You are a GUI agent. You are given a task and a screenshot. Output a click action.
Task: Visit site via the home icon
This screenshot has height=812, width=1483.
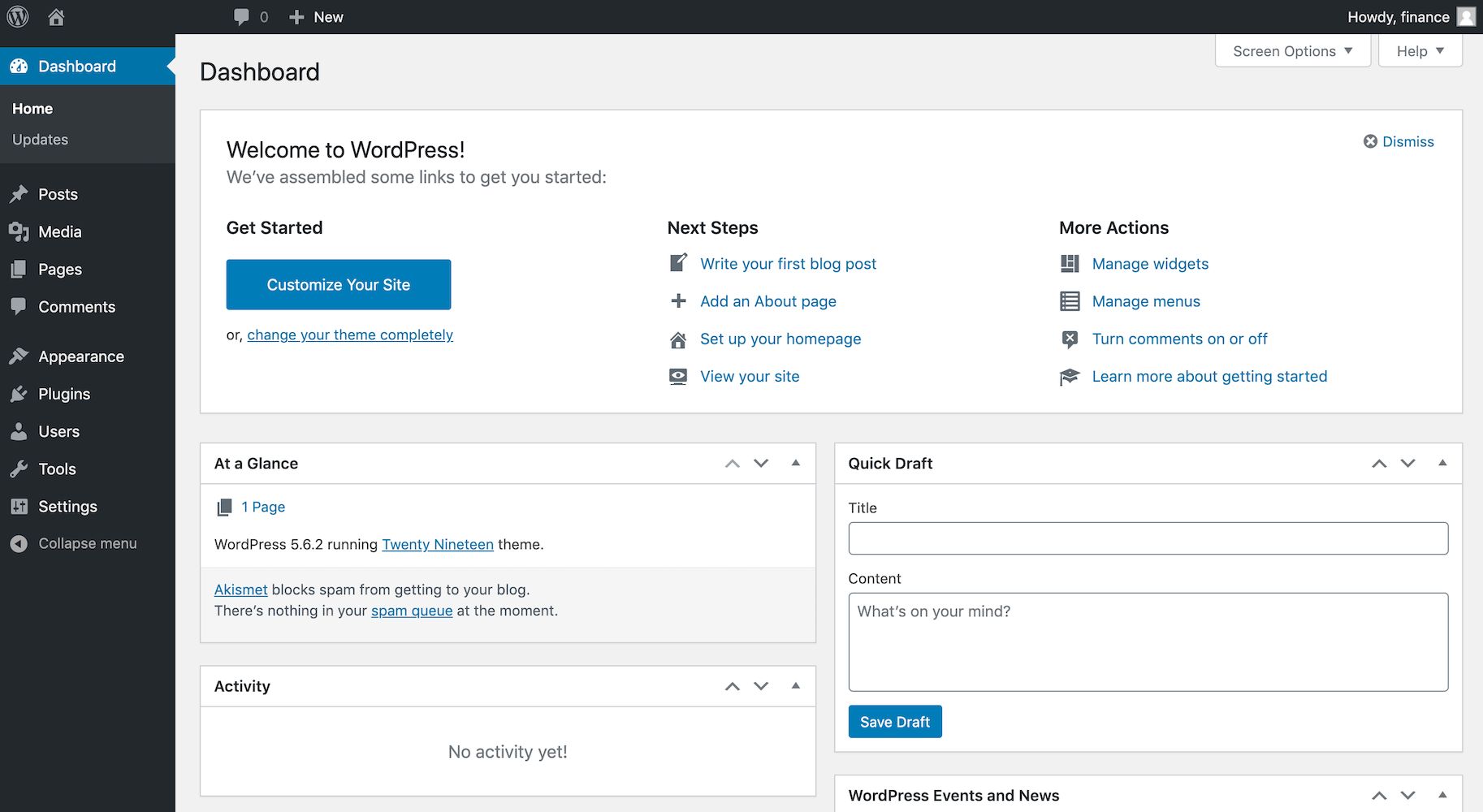coord(56,16)
